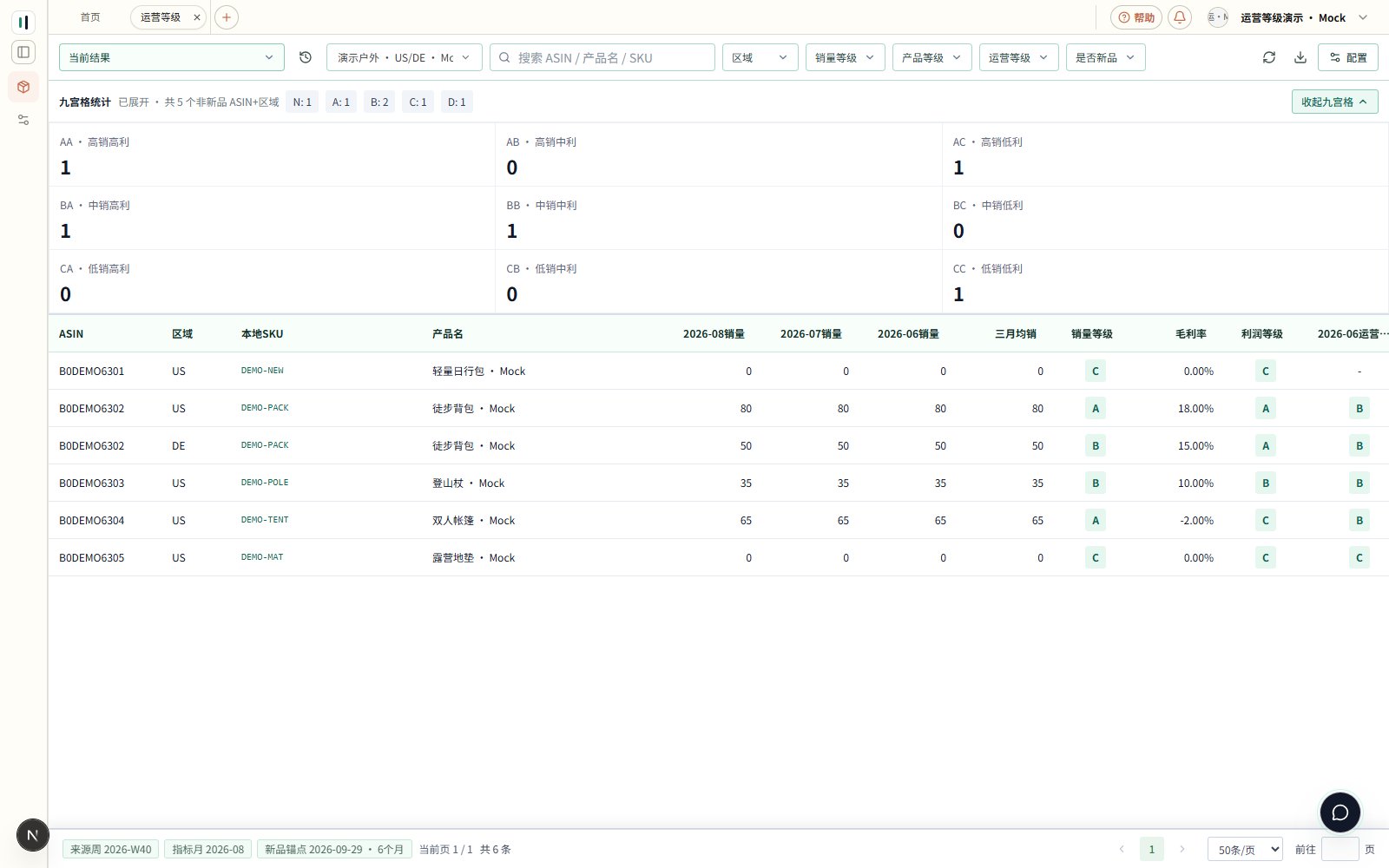The width and height of the screenshot is (1389, 868).
Task: Click the 三月均销 column header
Action: click(x=1016, y=333)
